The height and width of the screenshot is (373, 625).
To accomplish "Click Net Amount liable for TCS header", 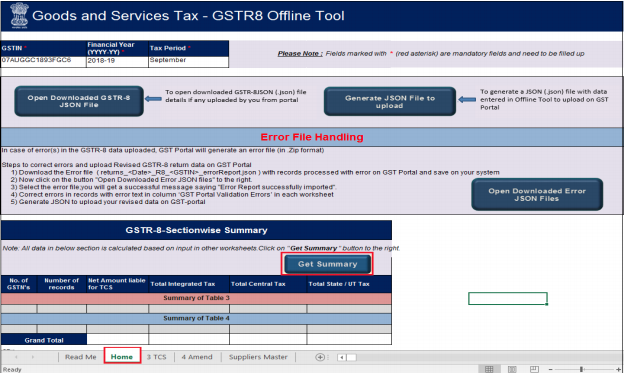I will [117, 284].
